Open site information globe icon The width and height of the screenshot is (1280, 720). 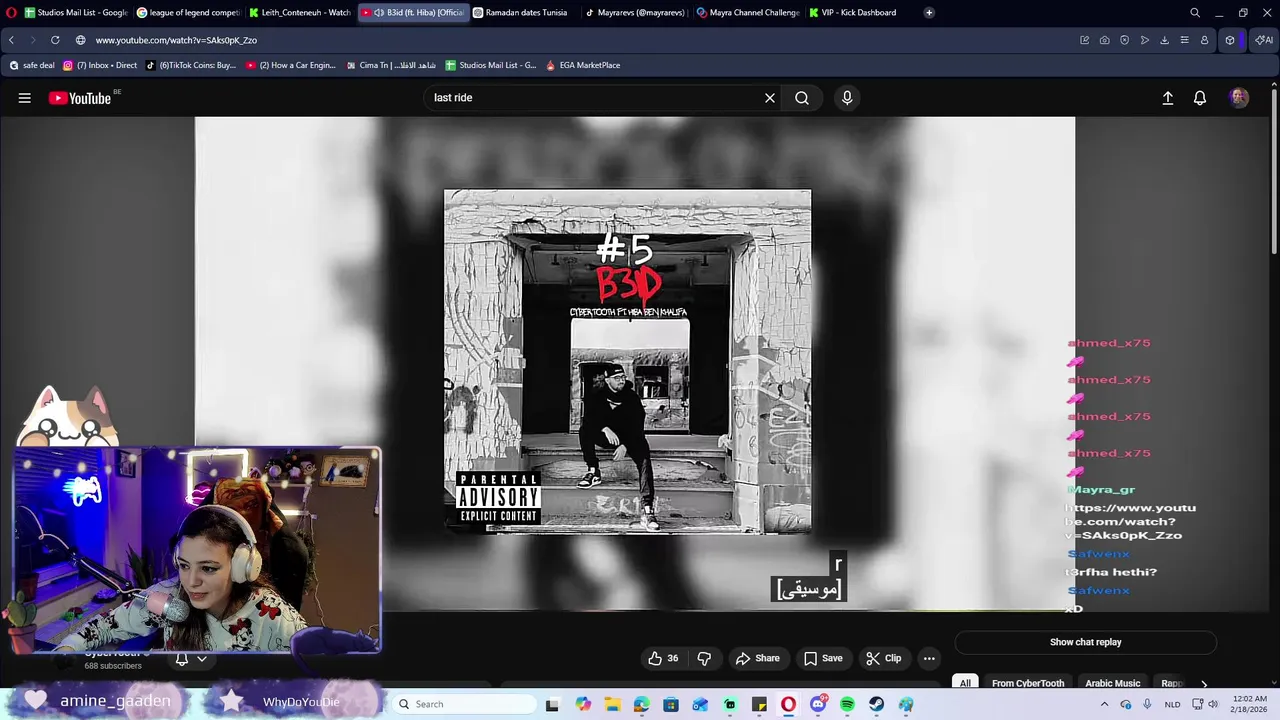(x=80, y=40)
